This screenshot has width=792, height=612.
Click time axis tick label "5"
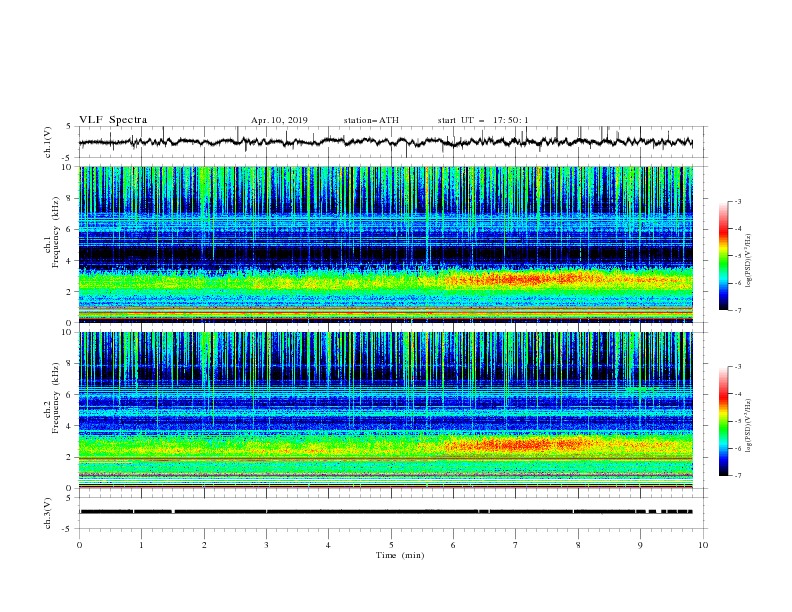[391, 545]
